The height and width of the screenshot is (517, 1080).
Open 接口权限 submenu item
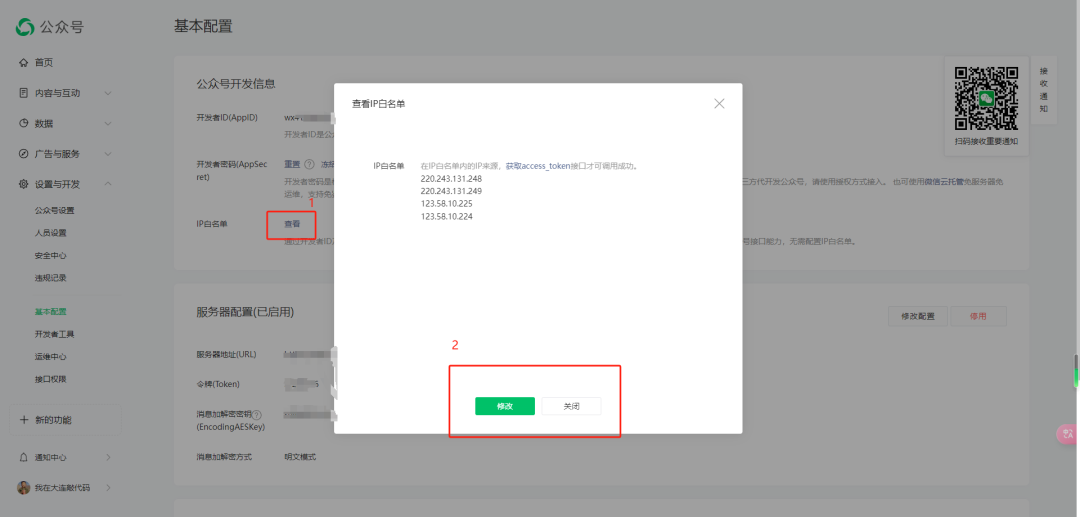(x=50, y=379)
